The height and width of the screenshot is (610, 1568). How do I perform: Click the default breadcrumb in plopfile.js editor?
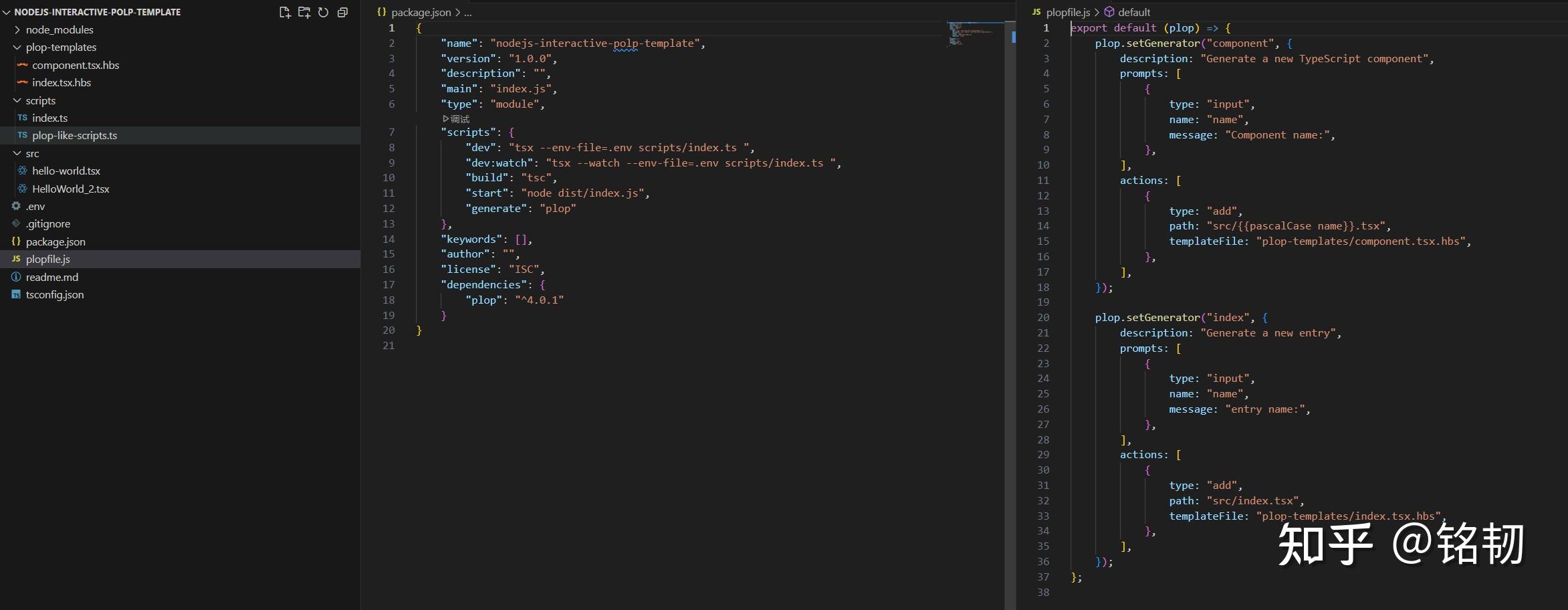[1135, 12]
